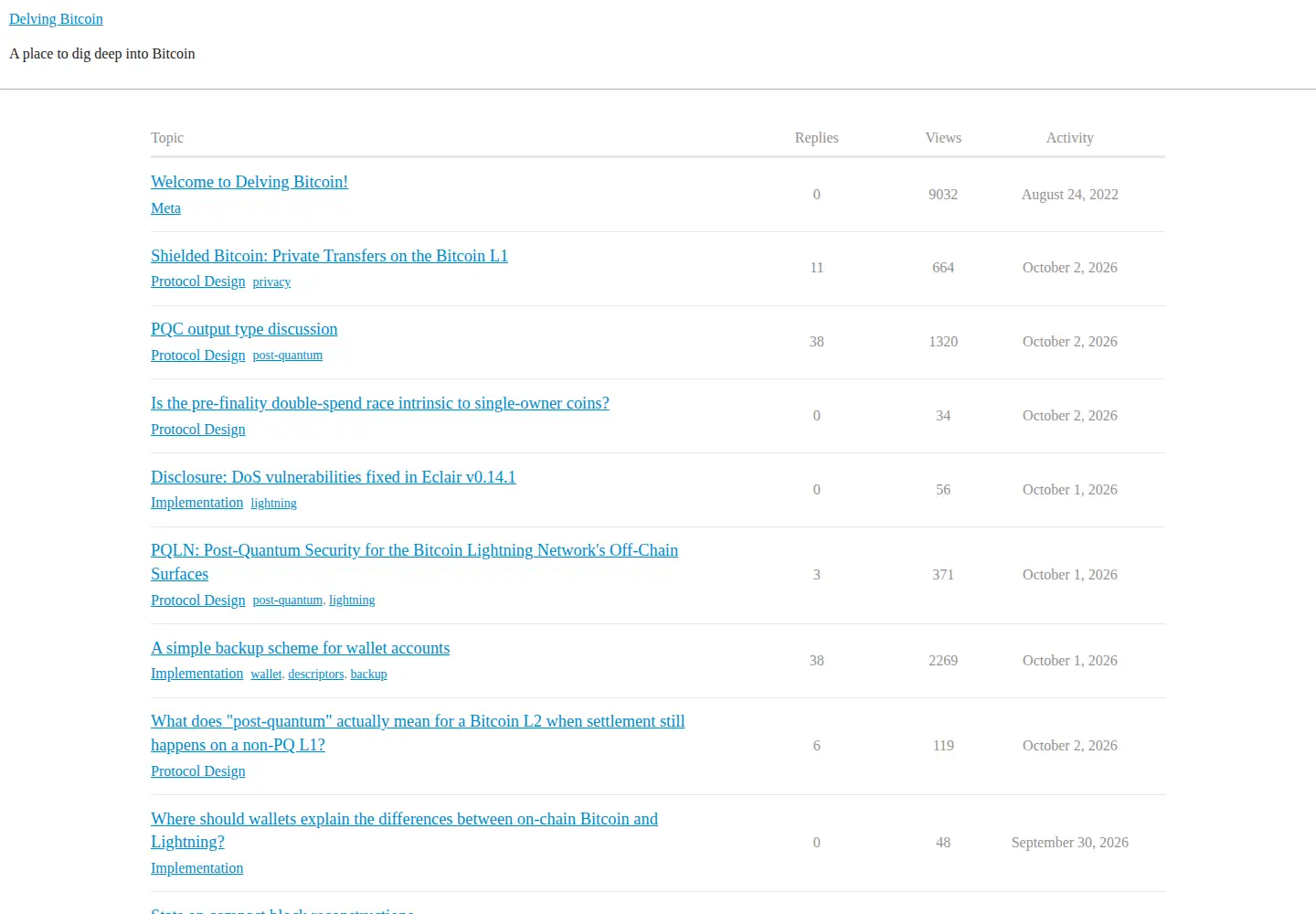The image size is (1316, 914).
Task: Click the Activity column header
Action: click(x=1070, y=138)
